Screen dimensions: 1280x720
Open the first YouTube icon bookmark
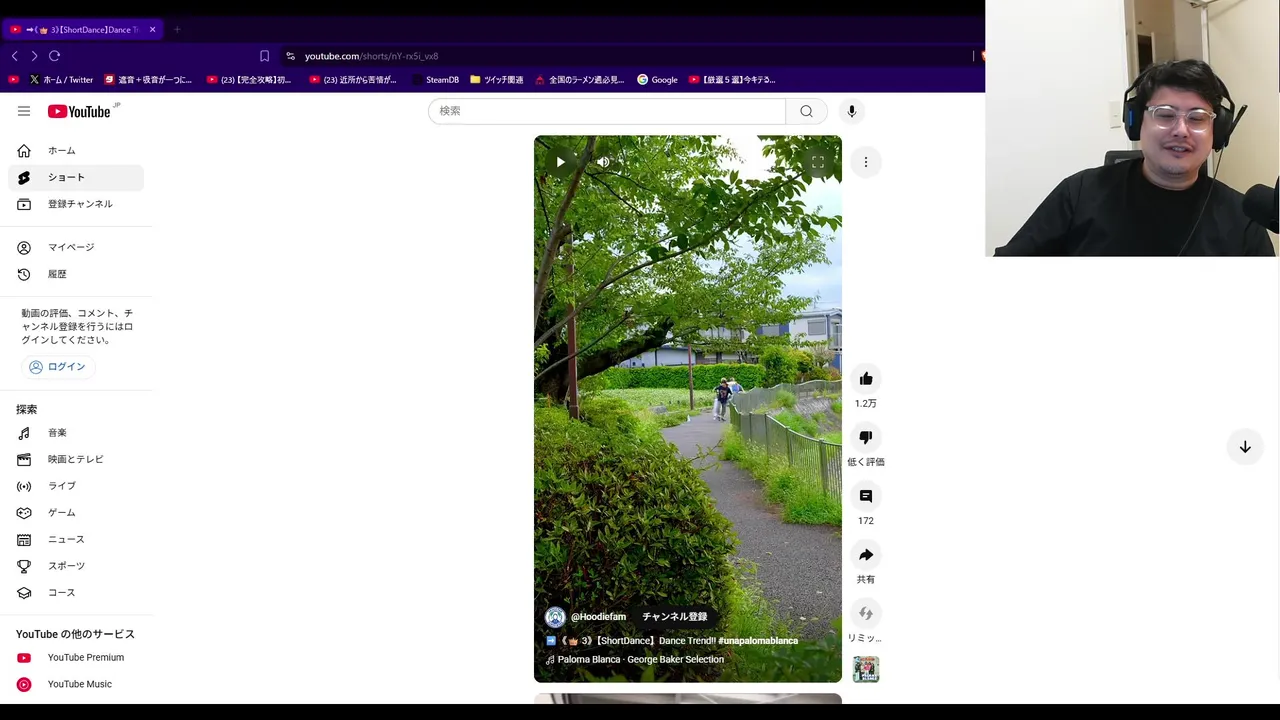13,80
